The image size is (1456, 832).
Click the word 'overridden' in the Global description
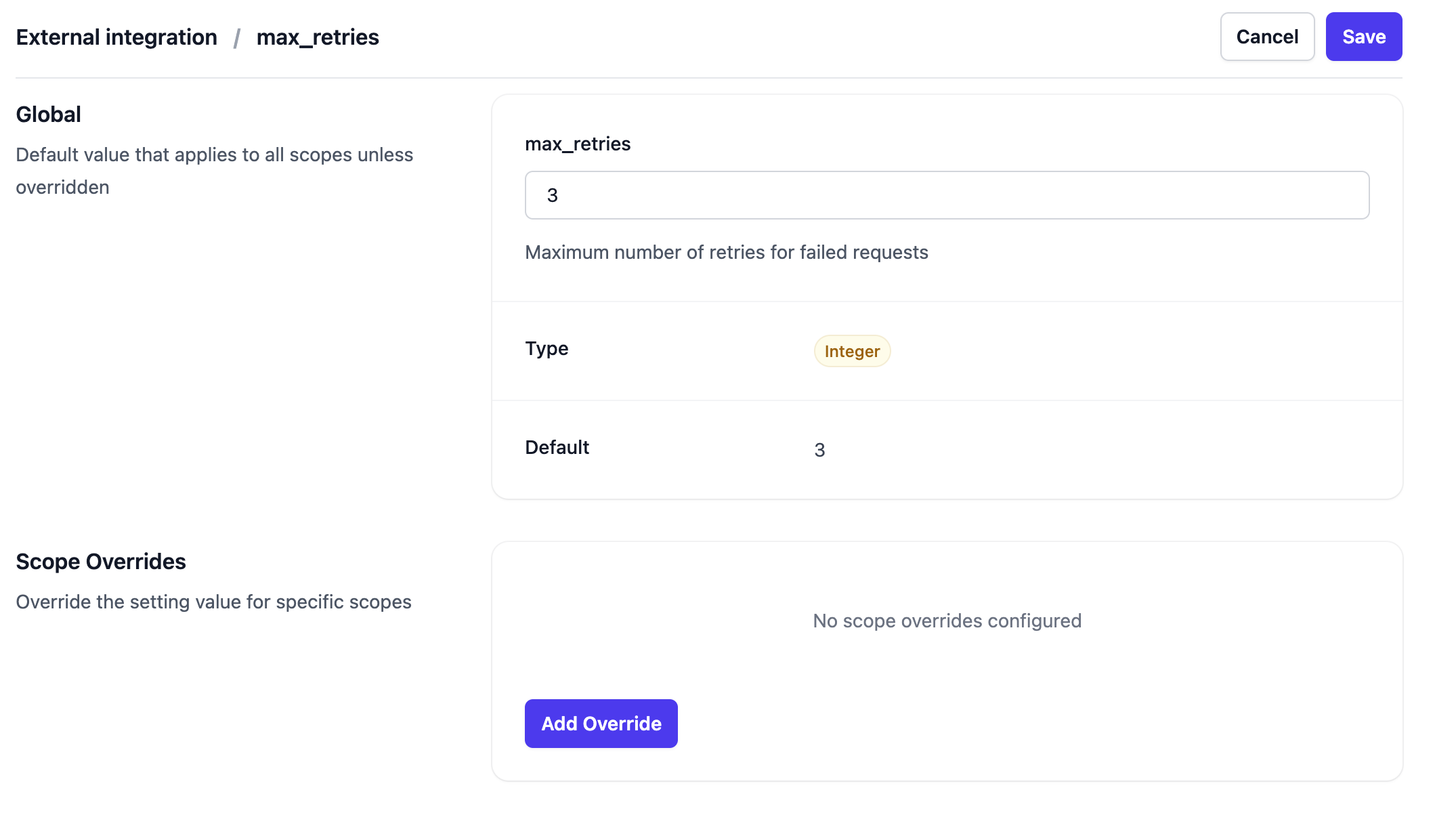click(62, 188)
